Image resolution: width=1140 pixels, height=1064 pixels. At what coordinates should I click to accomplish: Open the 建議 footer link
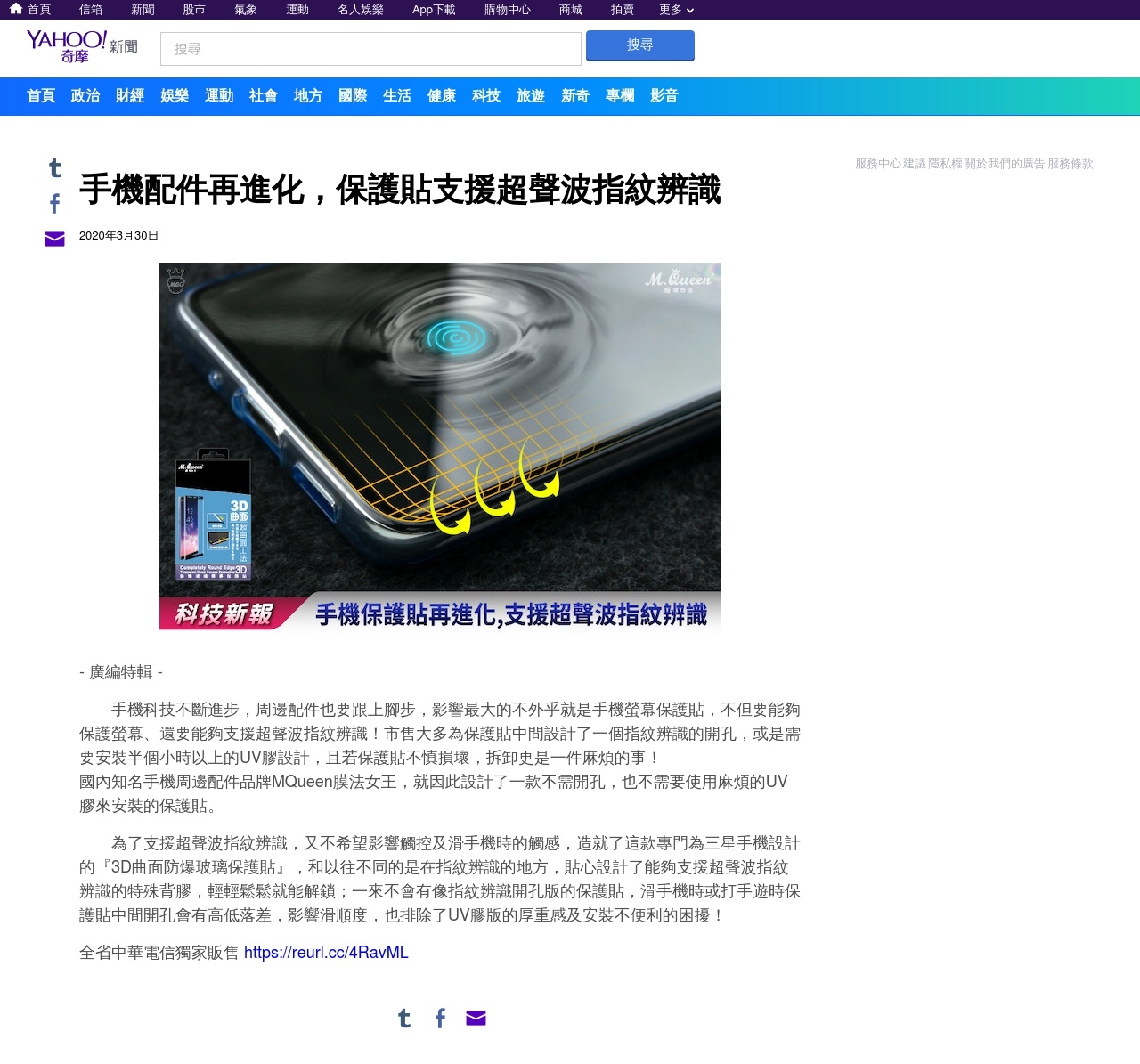[x=915, y=164]
